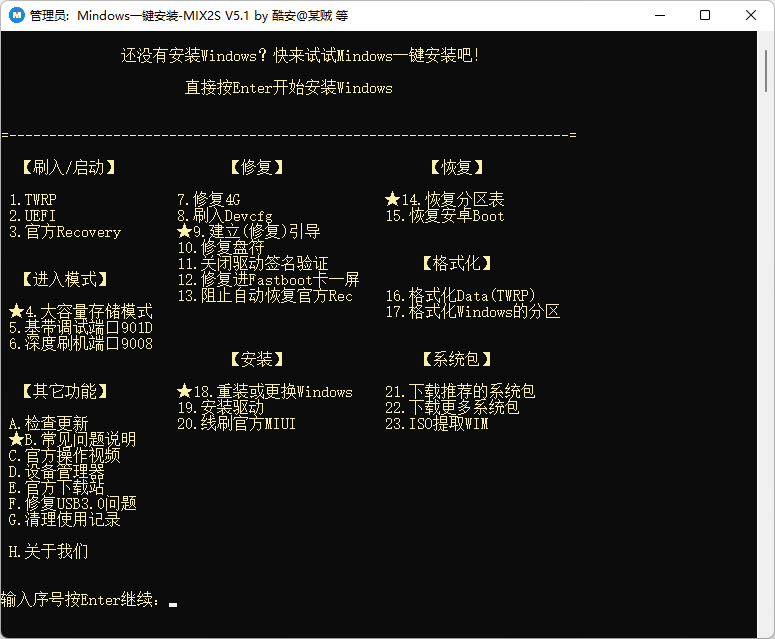This screenshot has height=639, width=775.
Task: Select option 19.安装驱动
Action: [x=220, y=408]
